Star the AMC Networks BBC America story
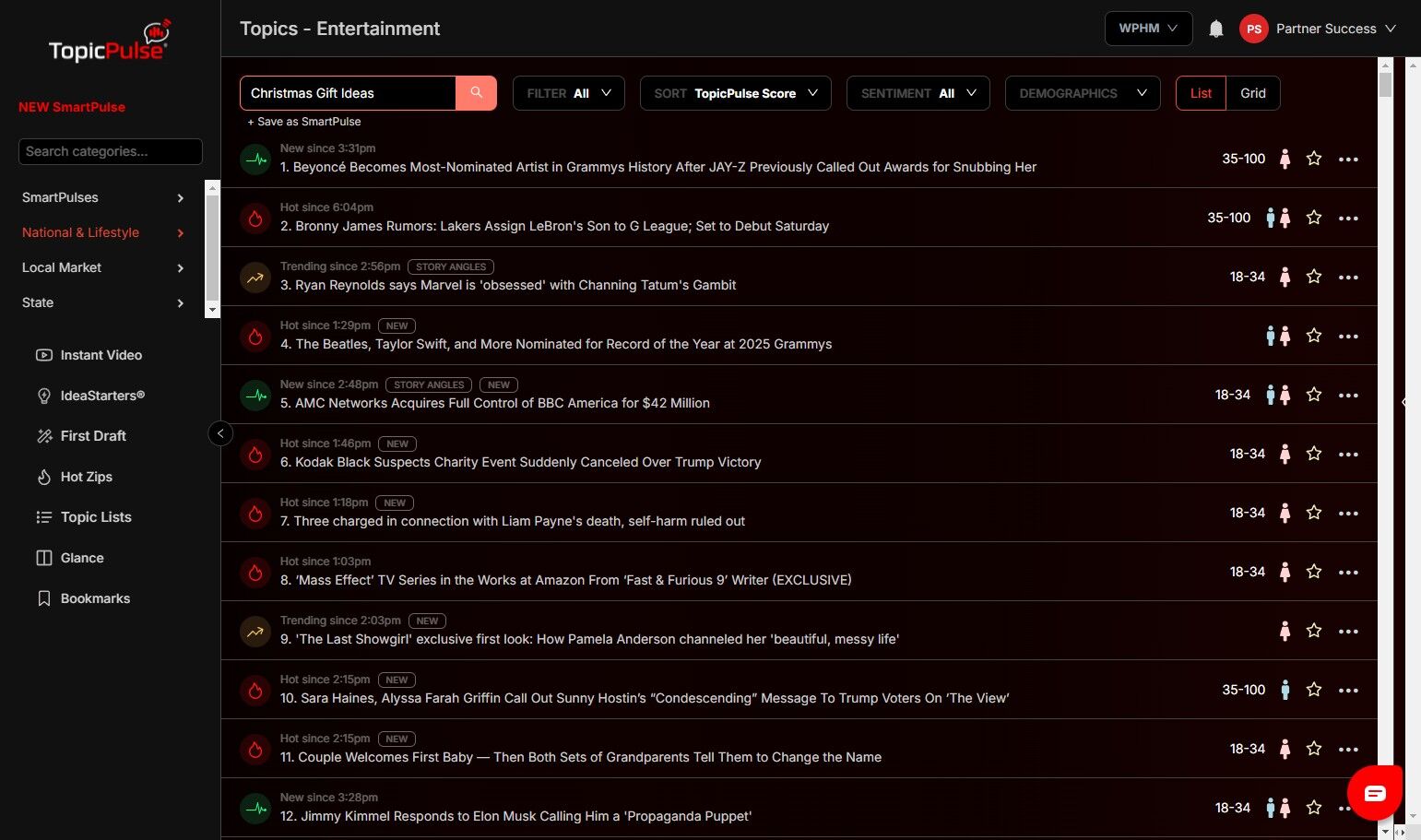 point(1314,395)
